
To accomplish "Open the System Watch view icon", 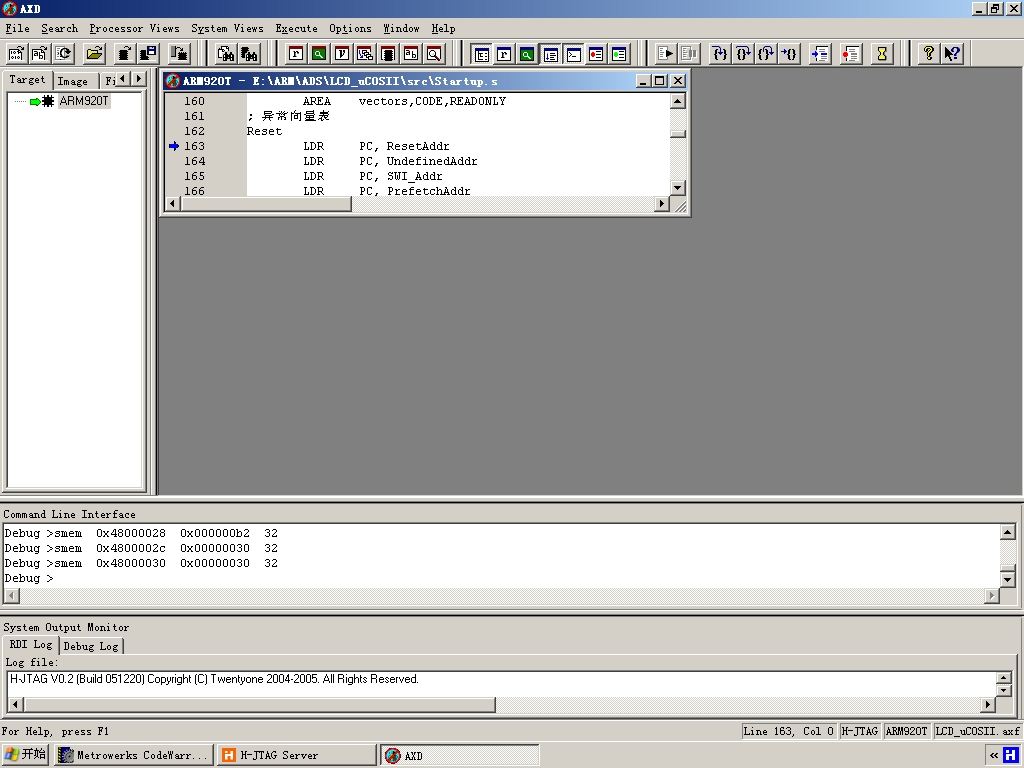I will [x=527, y=54].
